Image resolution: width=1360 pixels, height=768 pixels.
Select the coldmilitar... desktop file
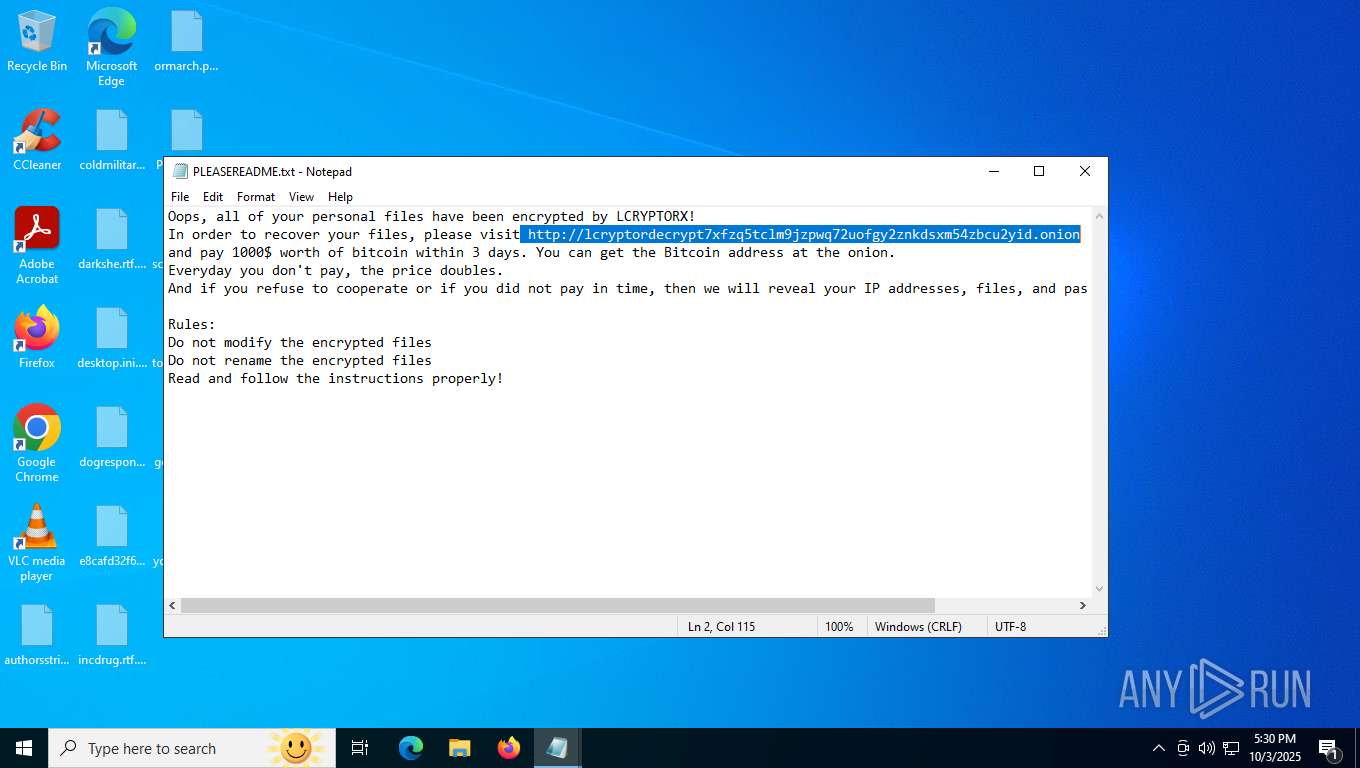[112, 140]
